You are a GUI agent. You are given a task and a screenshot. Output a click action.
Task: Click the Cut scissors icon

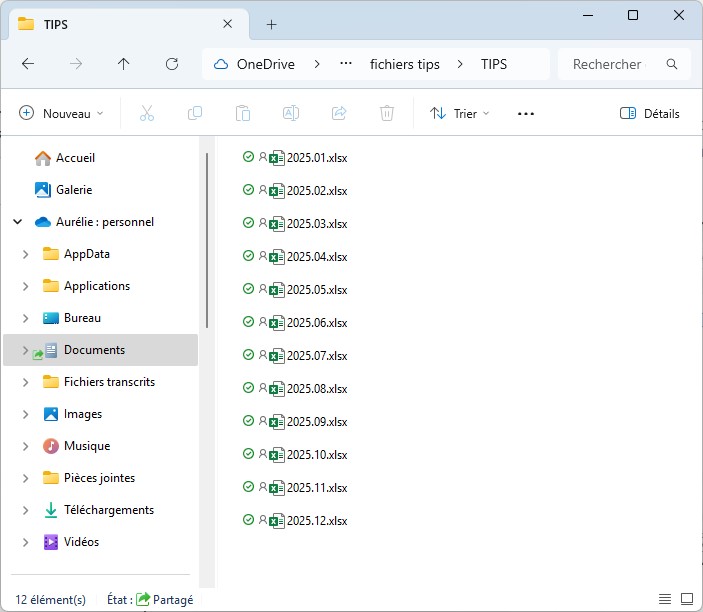tap(147, 113)
